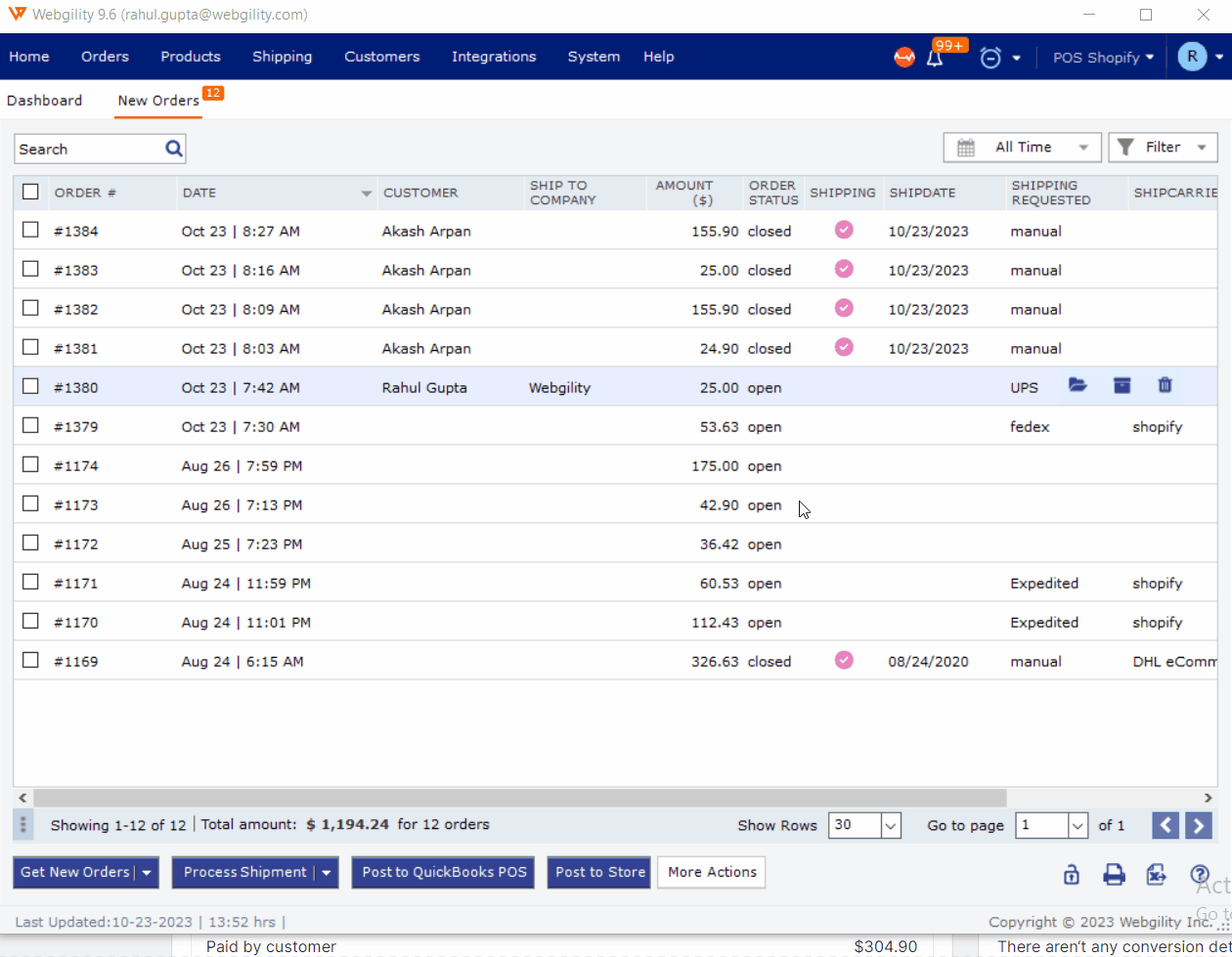Screen dimensions: 1232x957
Task: Expand the All Time date range dropdown
Action: click(x=1022, y=148)
